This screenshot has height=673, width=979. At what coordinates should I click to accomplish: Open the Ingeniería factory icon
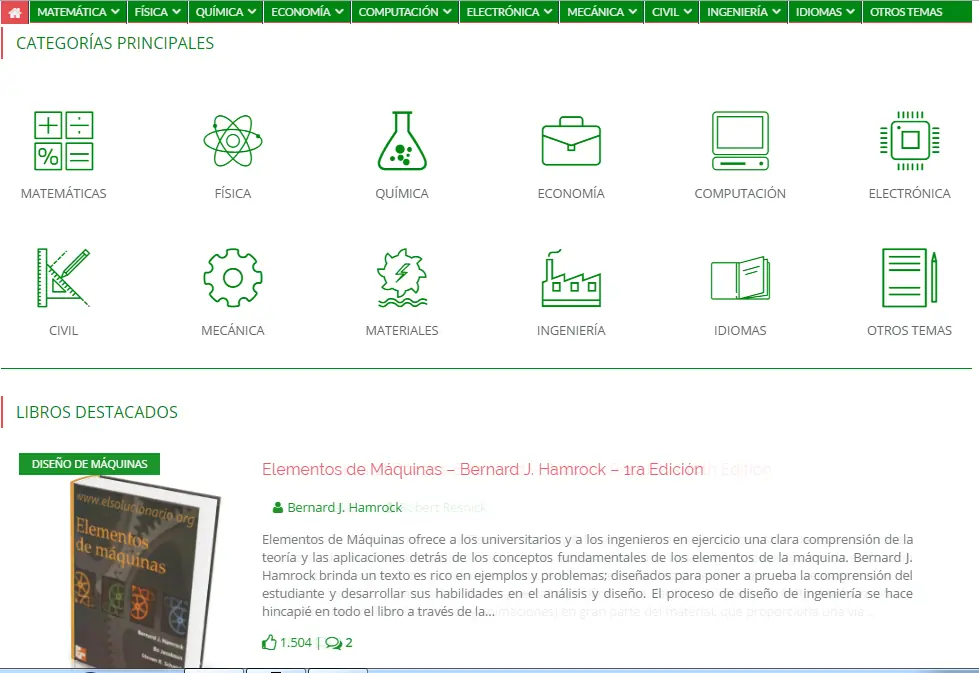[571, 278]
